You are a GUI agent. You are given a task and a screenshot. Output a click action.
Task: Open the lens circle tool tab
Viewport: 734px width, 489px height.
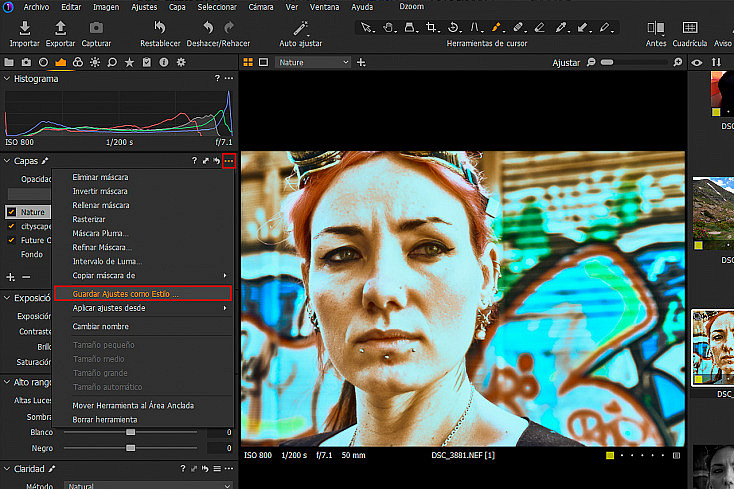pos(43,62)
